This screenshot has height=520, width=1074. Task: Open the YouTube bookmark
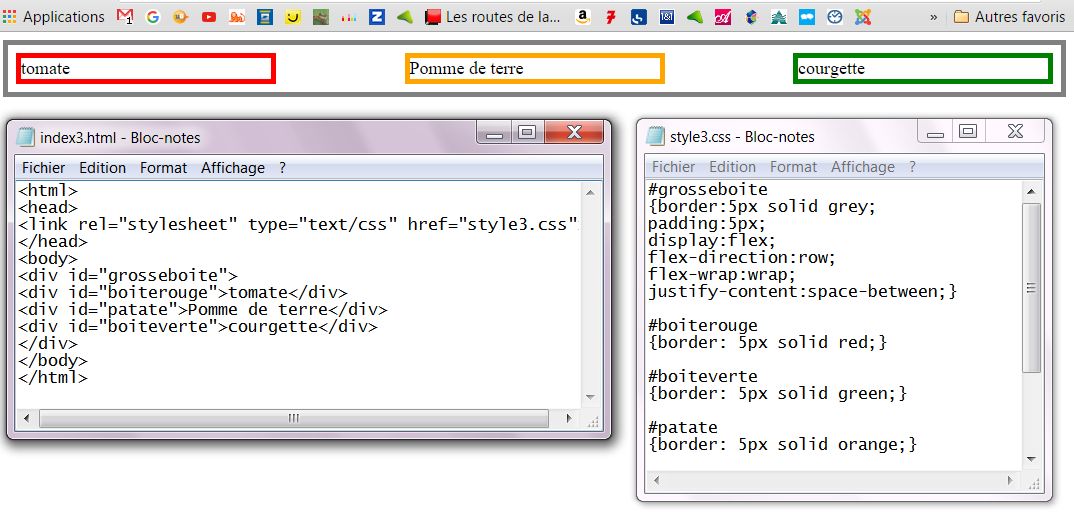tap(208, 17)
